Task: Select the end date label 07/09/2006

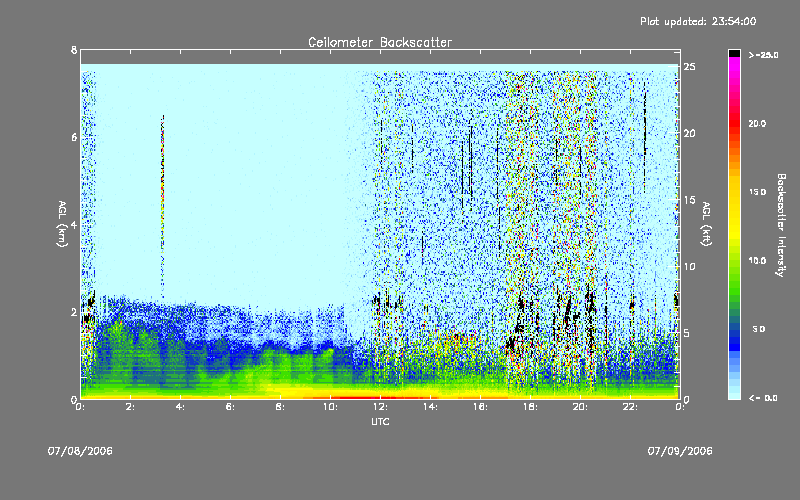Action: click(x=680, y=451)
